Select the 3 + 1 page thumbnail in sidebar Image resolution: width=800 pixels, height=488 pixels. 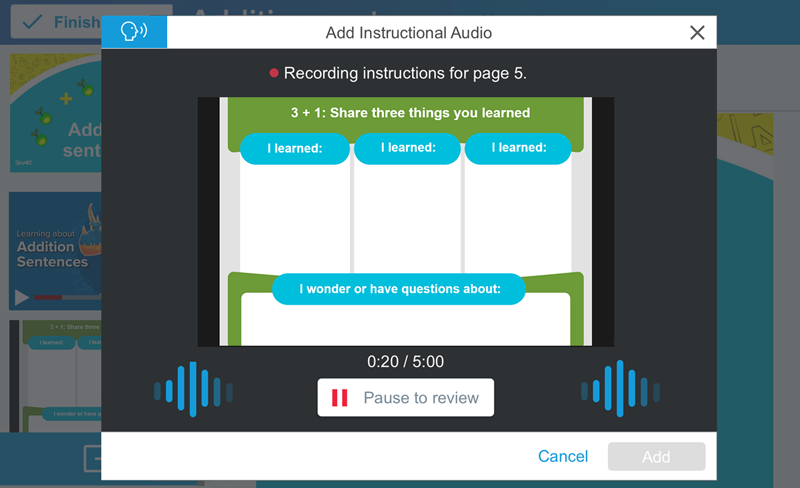[x=55, y=376]
